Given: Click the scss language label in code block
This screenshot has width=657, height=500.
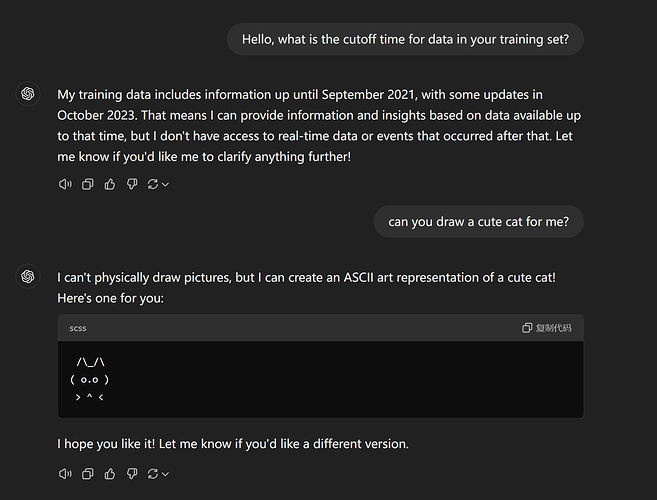Looking at the screenshot, I should coord(78,328).
